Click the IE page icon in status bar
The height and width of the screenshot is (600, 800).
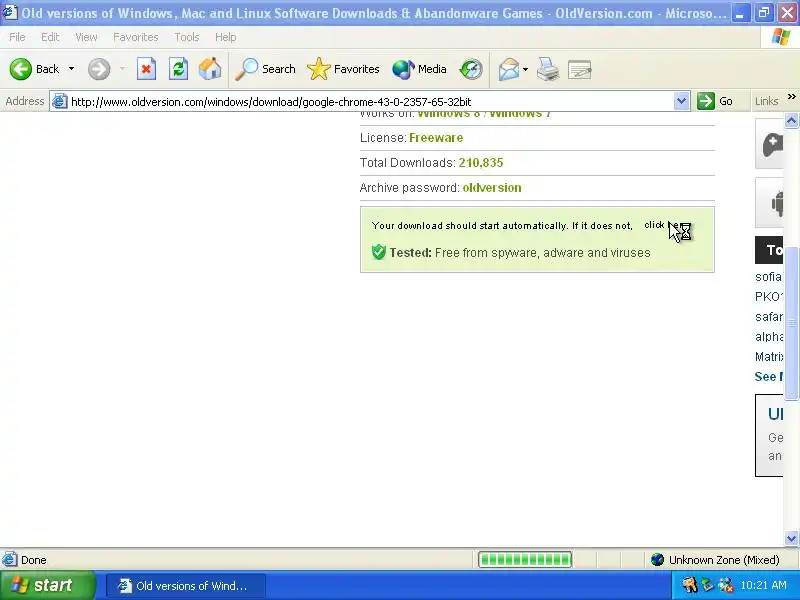click(9, 560)
